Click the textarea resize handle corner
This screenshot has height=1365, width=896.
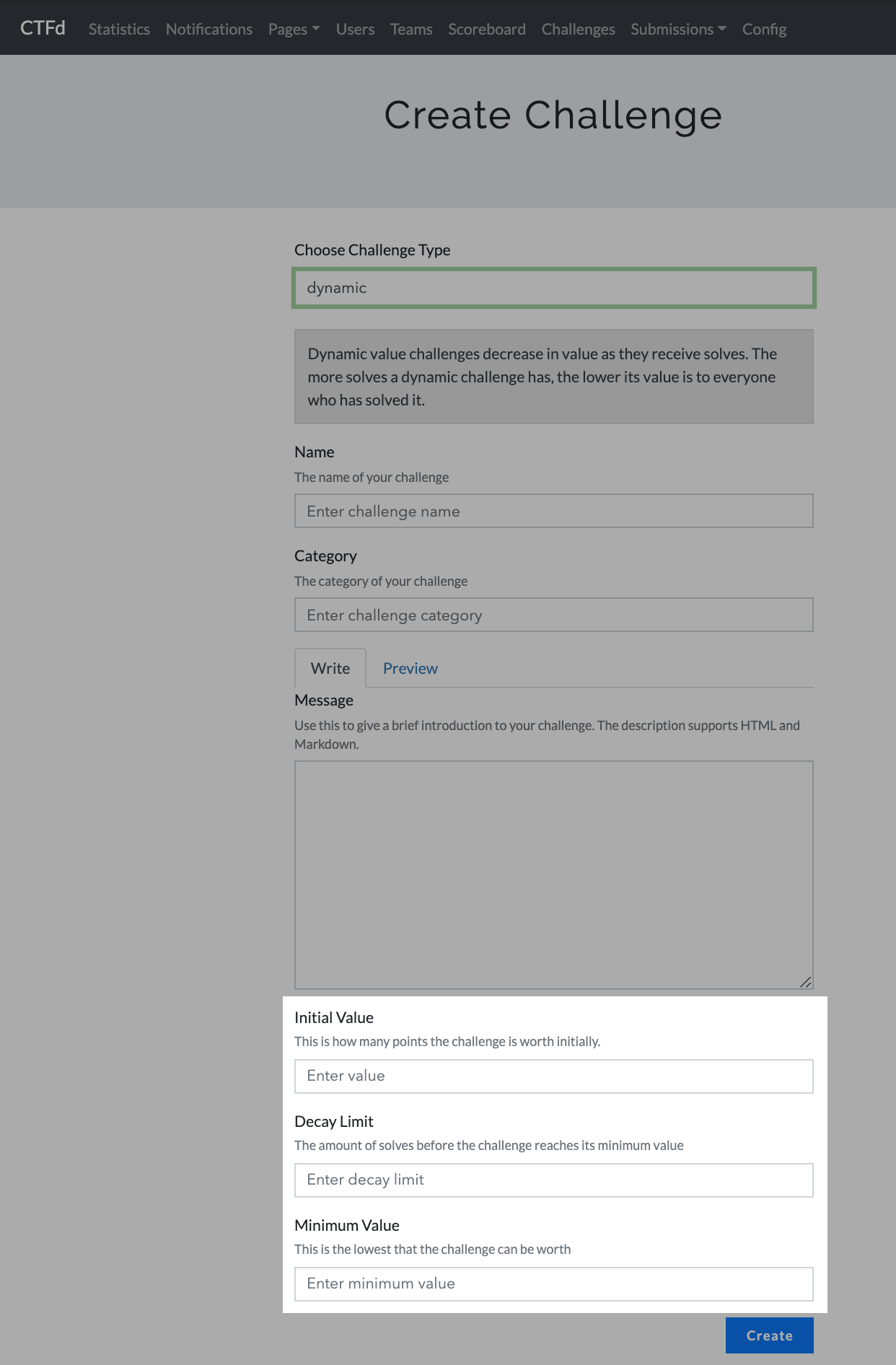(806, 982)
